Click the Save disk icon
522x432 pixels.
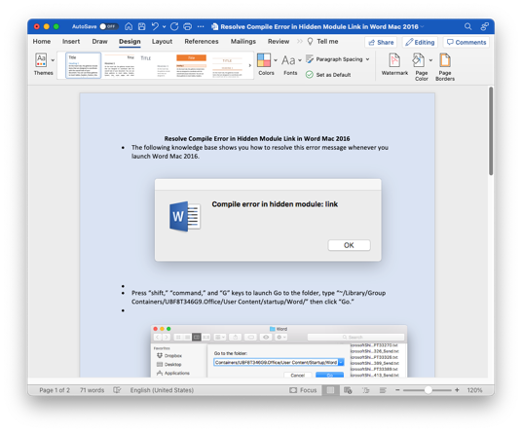pyautogui.click(x=142, y=26)
